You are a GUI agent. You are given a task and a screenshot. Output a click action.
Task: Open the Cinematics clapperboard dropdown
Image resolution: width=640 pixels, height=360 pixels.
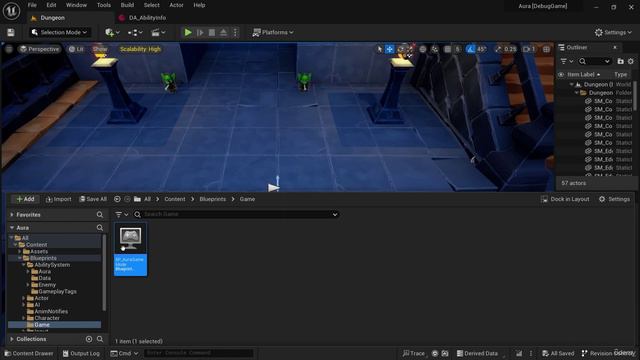[158, 32]
